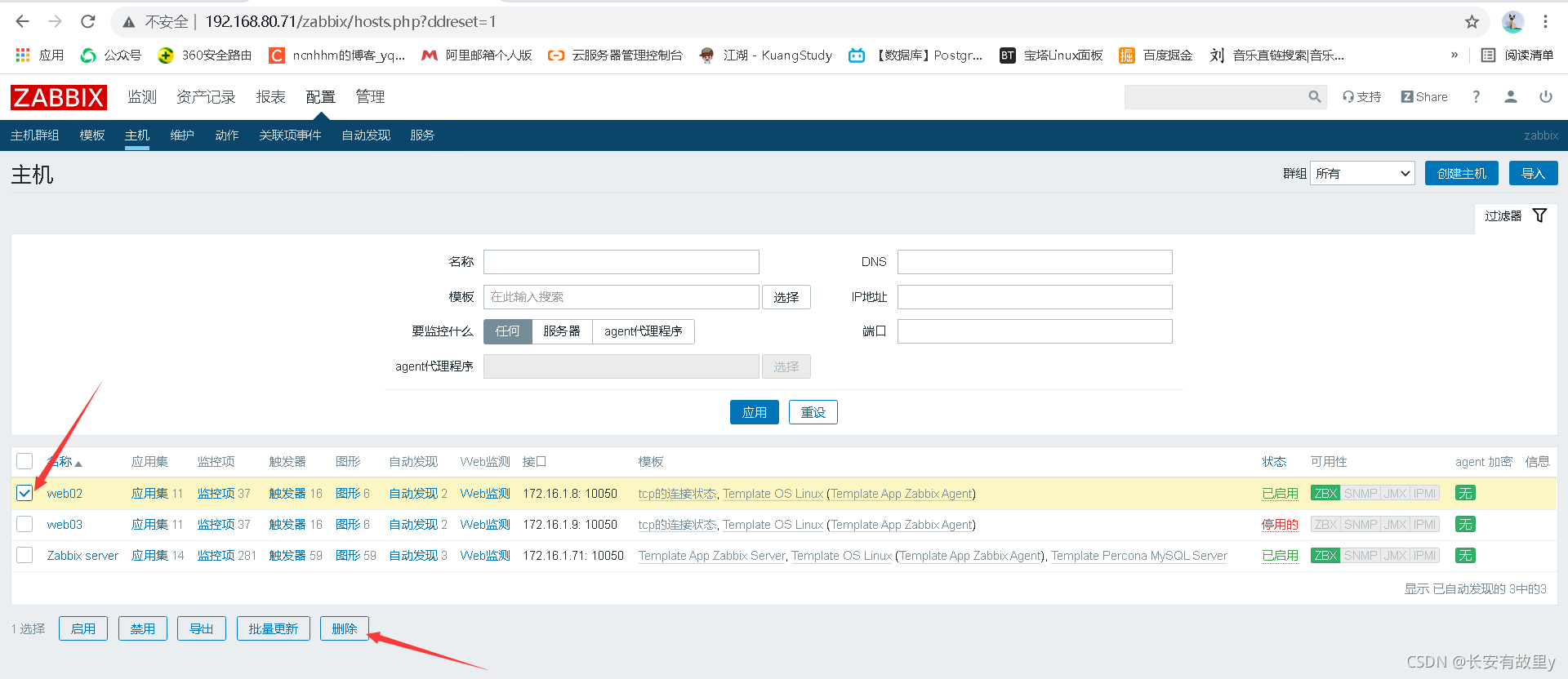Click 导出 button below list
The width and height of the screenshot is (1568, 679).
[x=202, y=628]
